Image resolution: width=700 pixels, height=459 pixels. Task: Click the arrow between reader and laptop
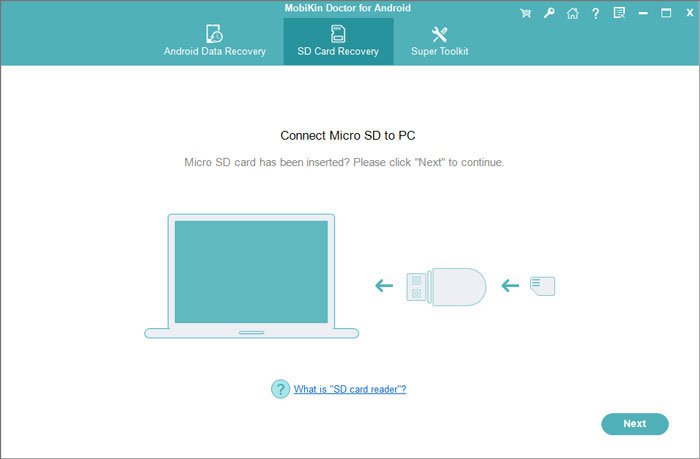[384, 286]
